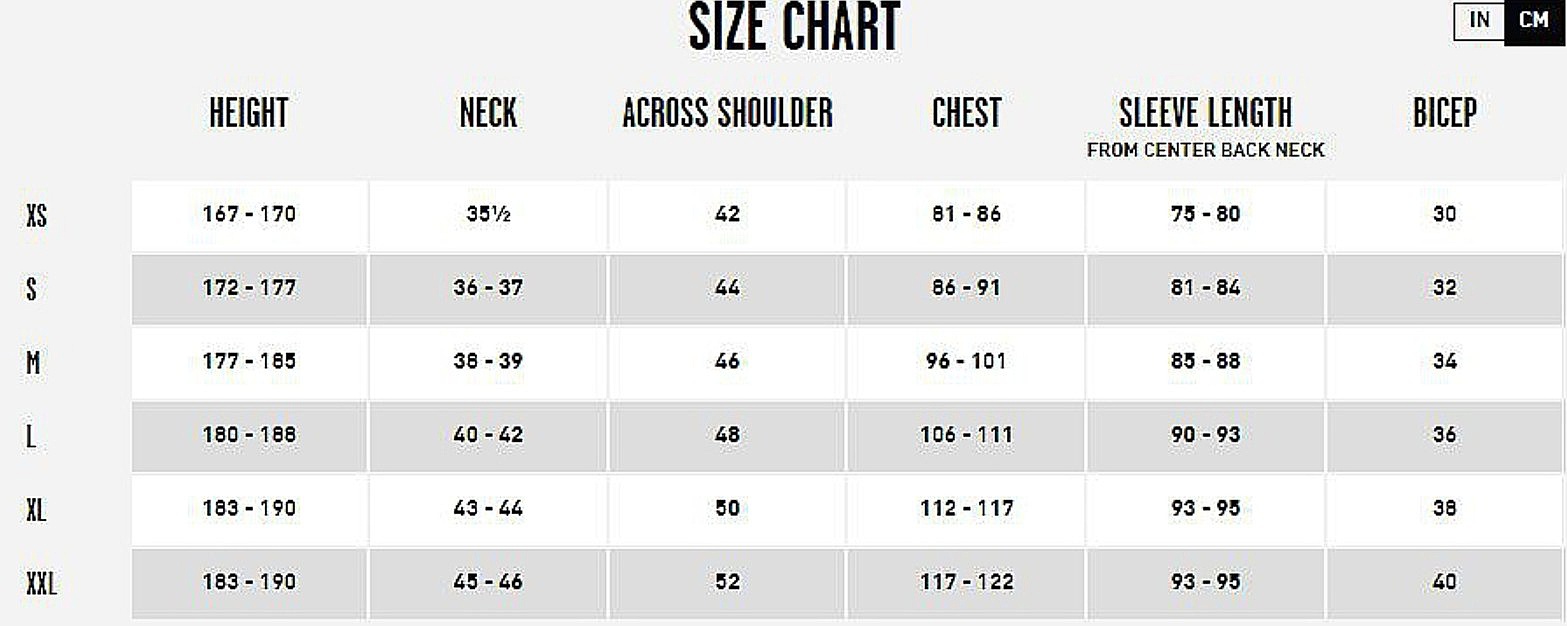
Task: Select the XS size row label
Action: (36, 215)
